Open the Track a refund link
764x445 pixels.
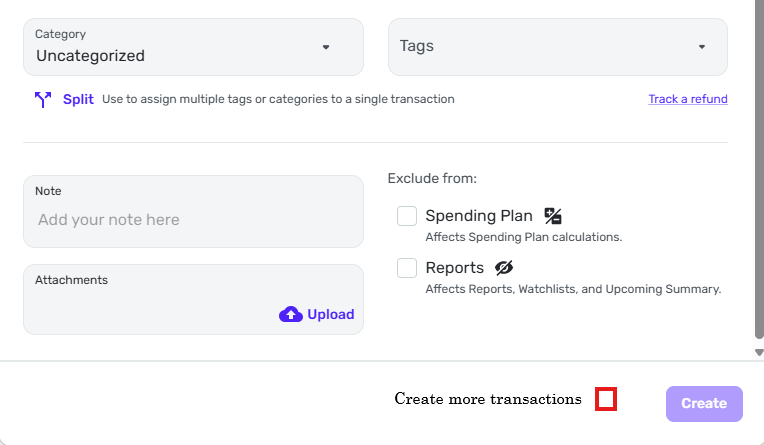pyautogui.click(x=688, y=99)
